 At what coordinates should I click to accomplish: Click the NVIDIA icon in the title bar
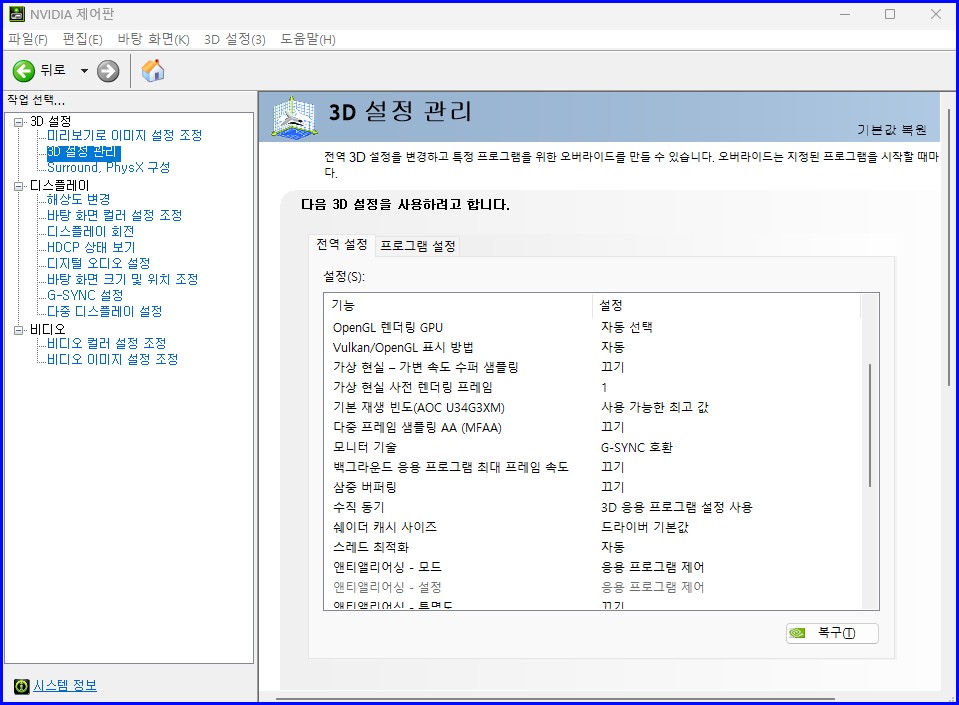(17, 14)
